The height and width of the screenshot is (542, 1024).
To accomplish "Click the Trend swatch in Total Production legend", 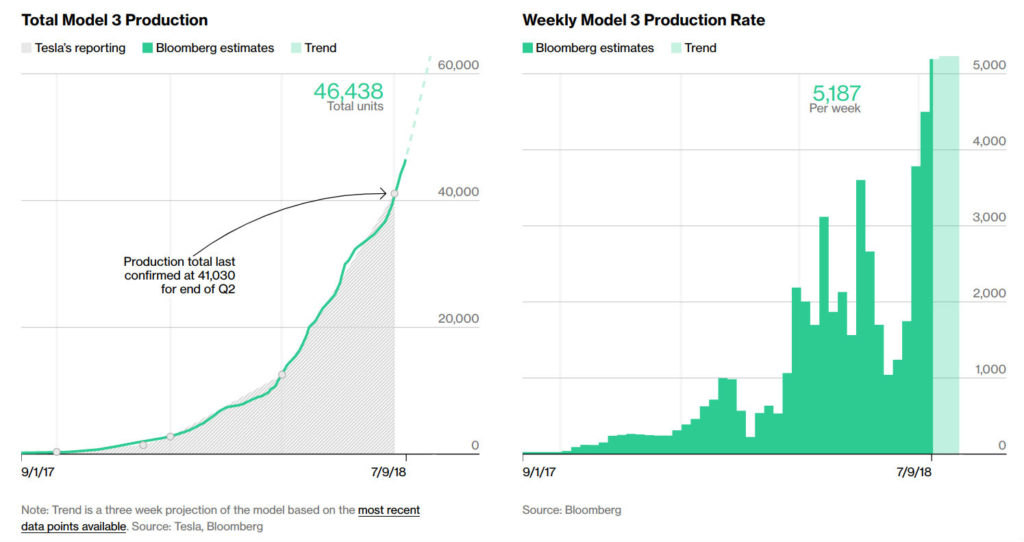I will point(296,48).
